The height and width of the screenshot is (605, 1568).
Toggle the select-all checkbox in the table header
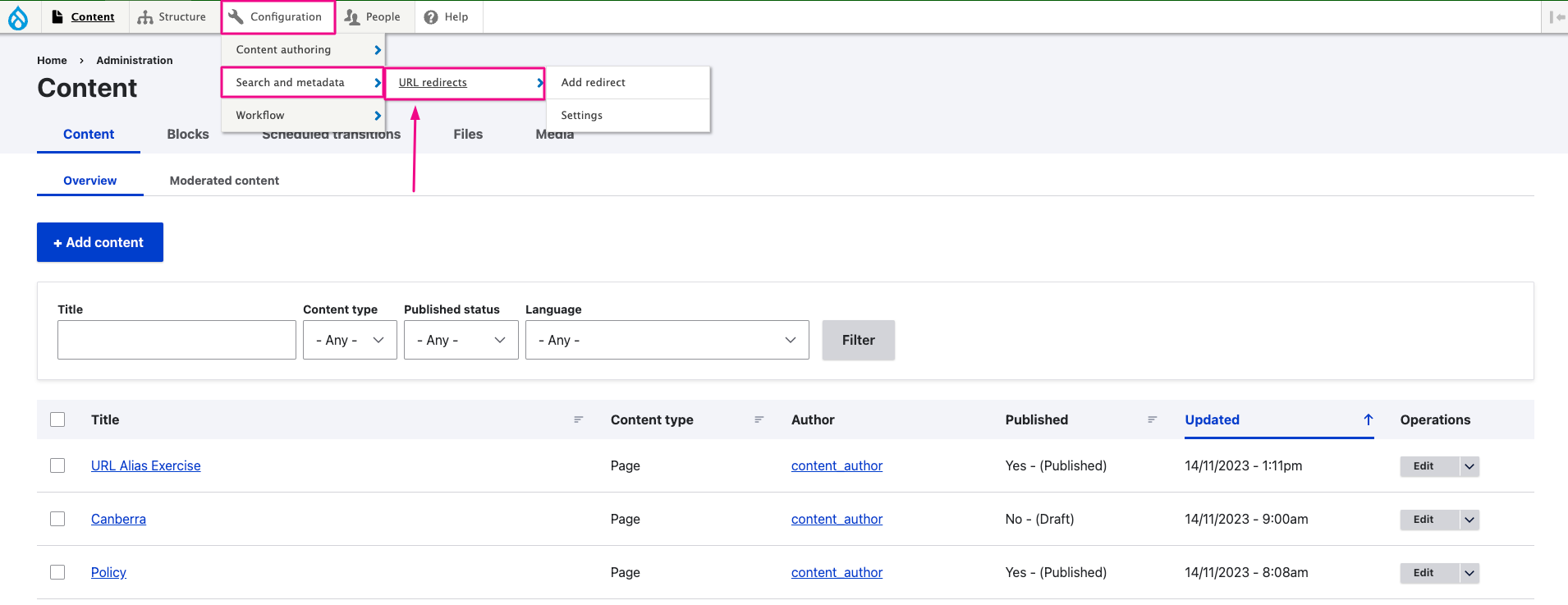pos(57,419)
